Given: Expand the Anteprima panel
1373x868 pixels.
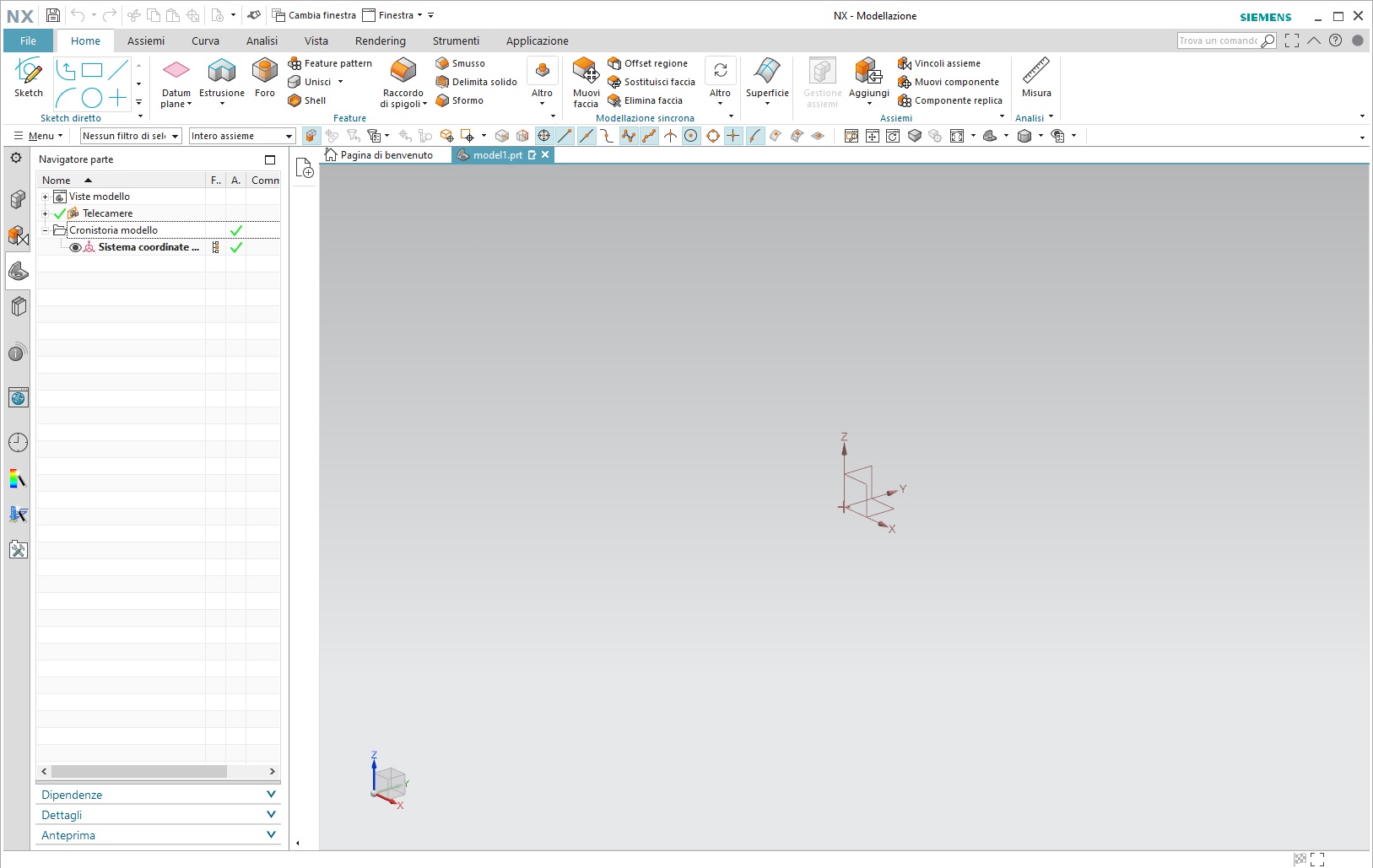Looking at the screenshot, I should point(159,835).
